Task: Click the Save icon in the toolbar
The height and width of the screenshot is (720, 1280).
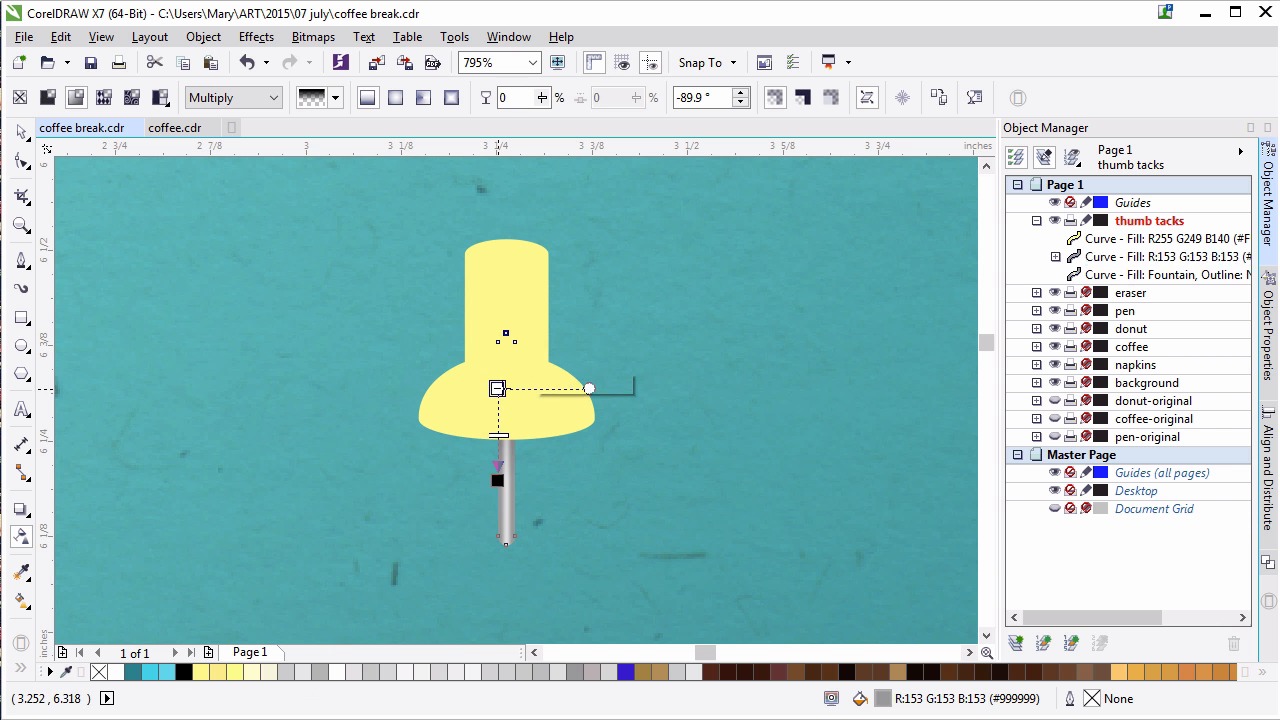Action: coord(91,63)
